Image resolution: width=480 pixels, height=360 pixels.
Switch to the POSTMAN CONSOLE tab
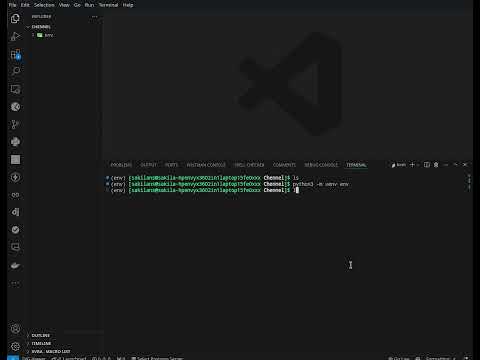[206, 165]
